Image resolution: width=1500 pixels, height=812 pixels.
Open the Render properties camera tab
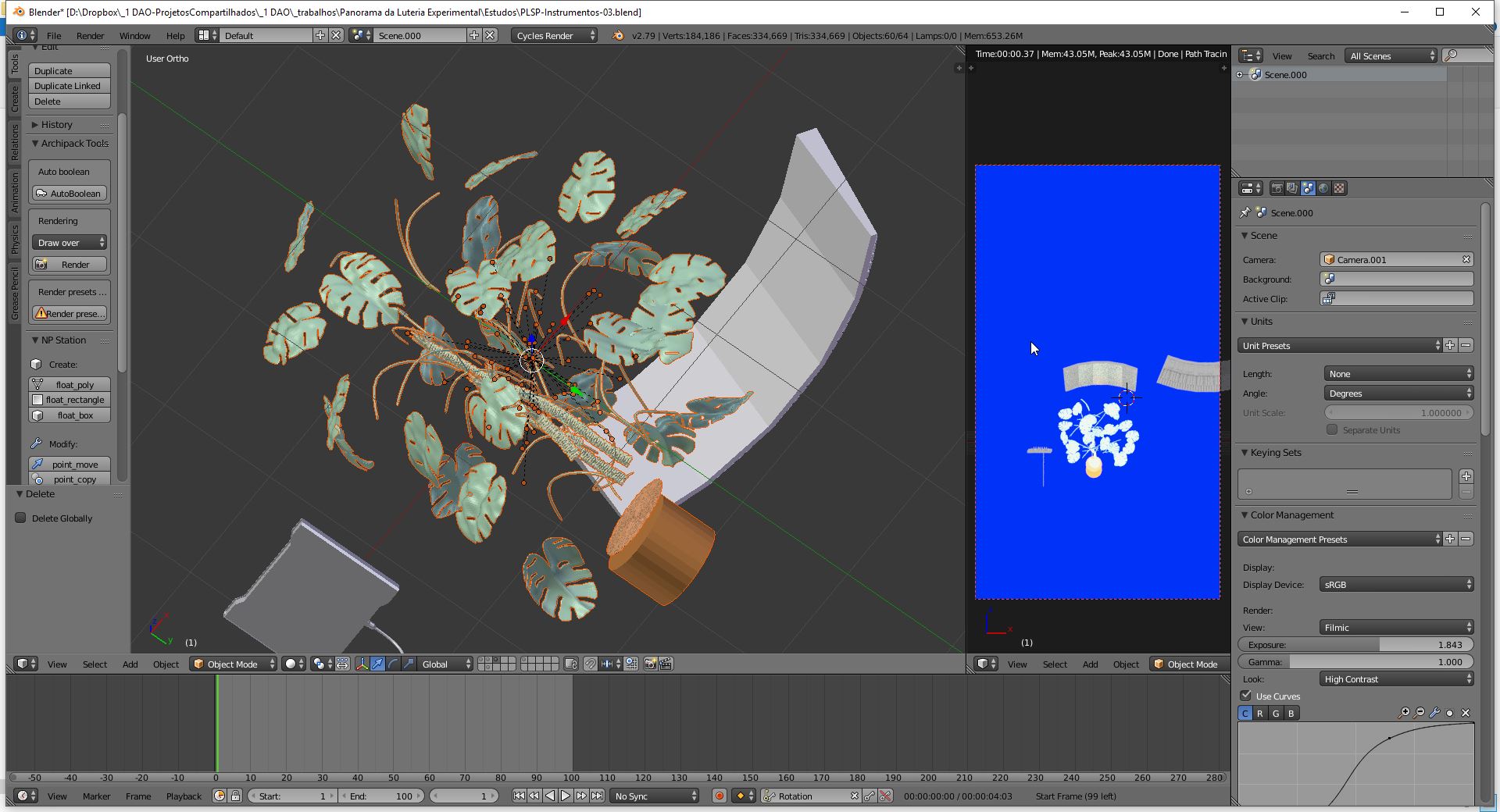pos(1277,188)
